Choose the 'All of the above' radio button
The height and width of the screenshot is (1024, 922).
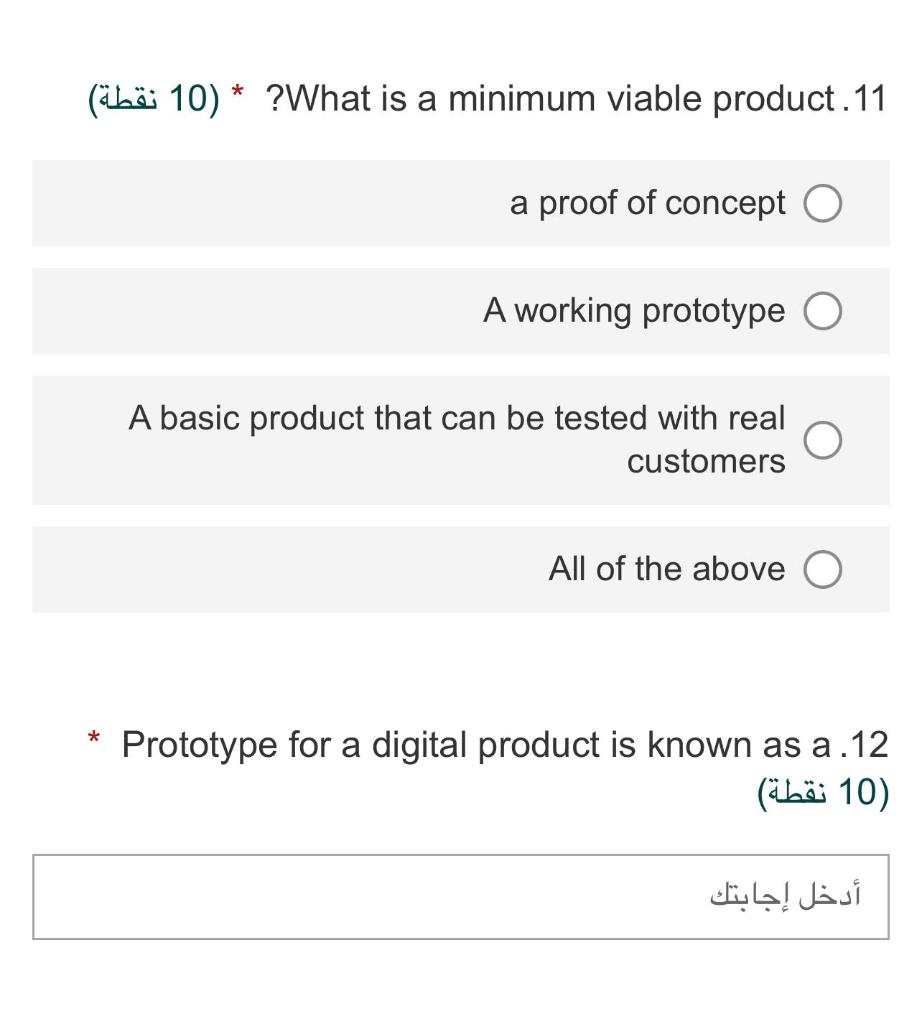coord(824,569)
